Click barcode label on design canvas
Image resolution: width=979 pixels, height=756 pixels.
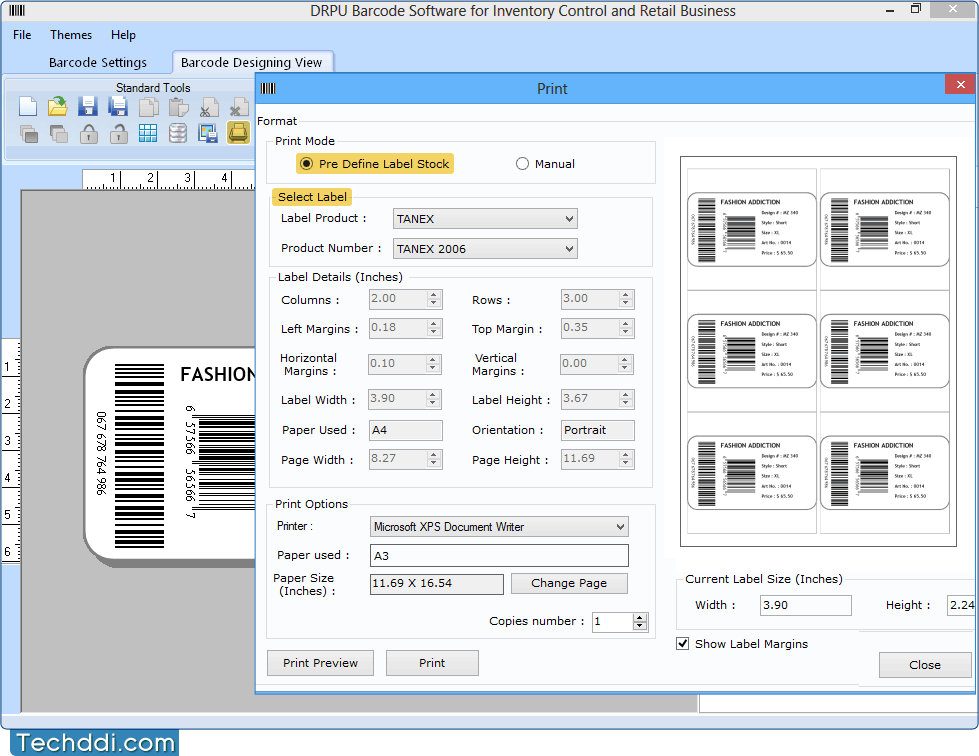(170, 456)
